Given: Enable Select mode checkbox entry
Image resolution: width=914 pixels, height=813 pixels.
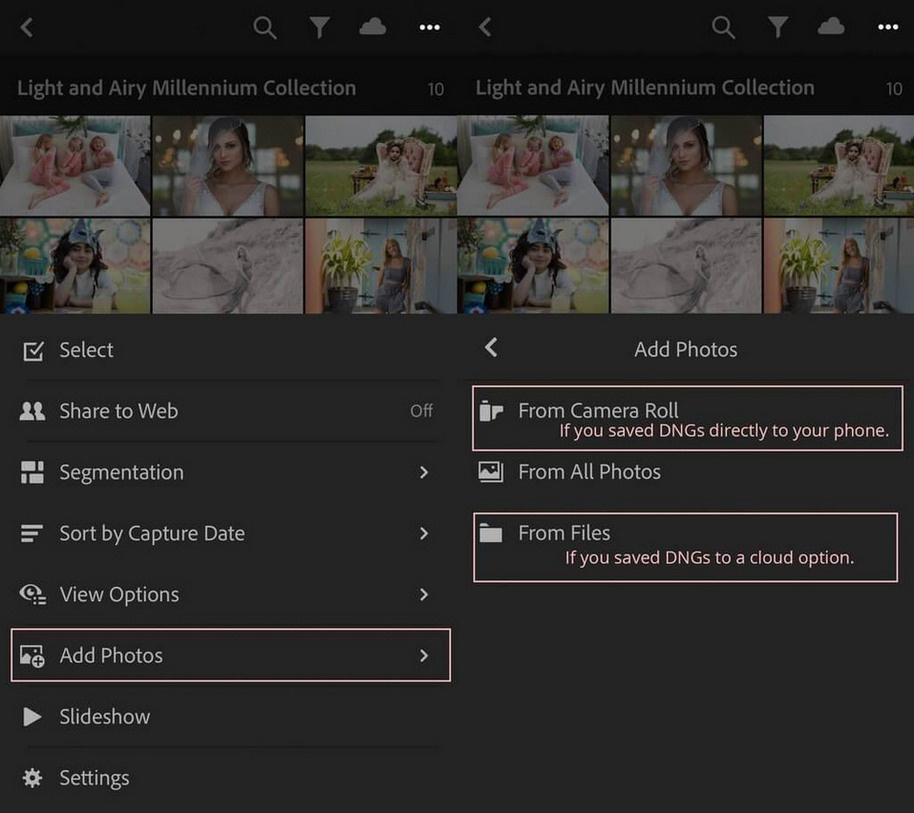Looking at the screenshot, I should coord(86,350).
